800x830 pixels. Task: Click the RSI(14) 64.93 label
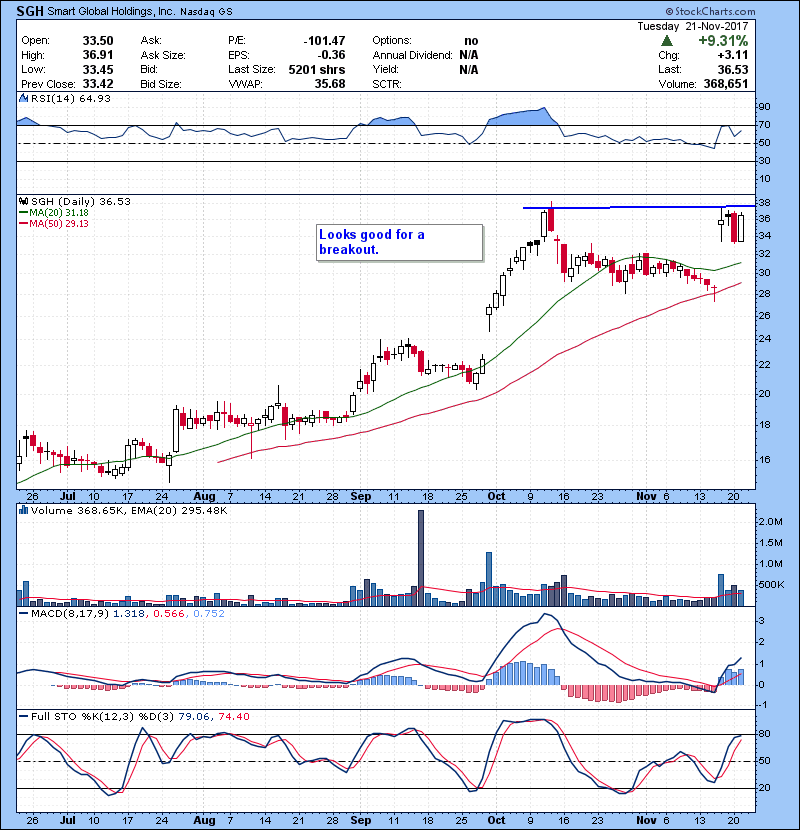[x=71, y=98]
